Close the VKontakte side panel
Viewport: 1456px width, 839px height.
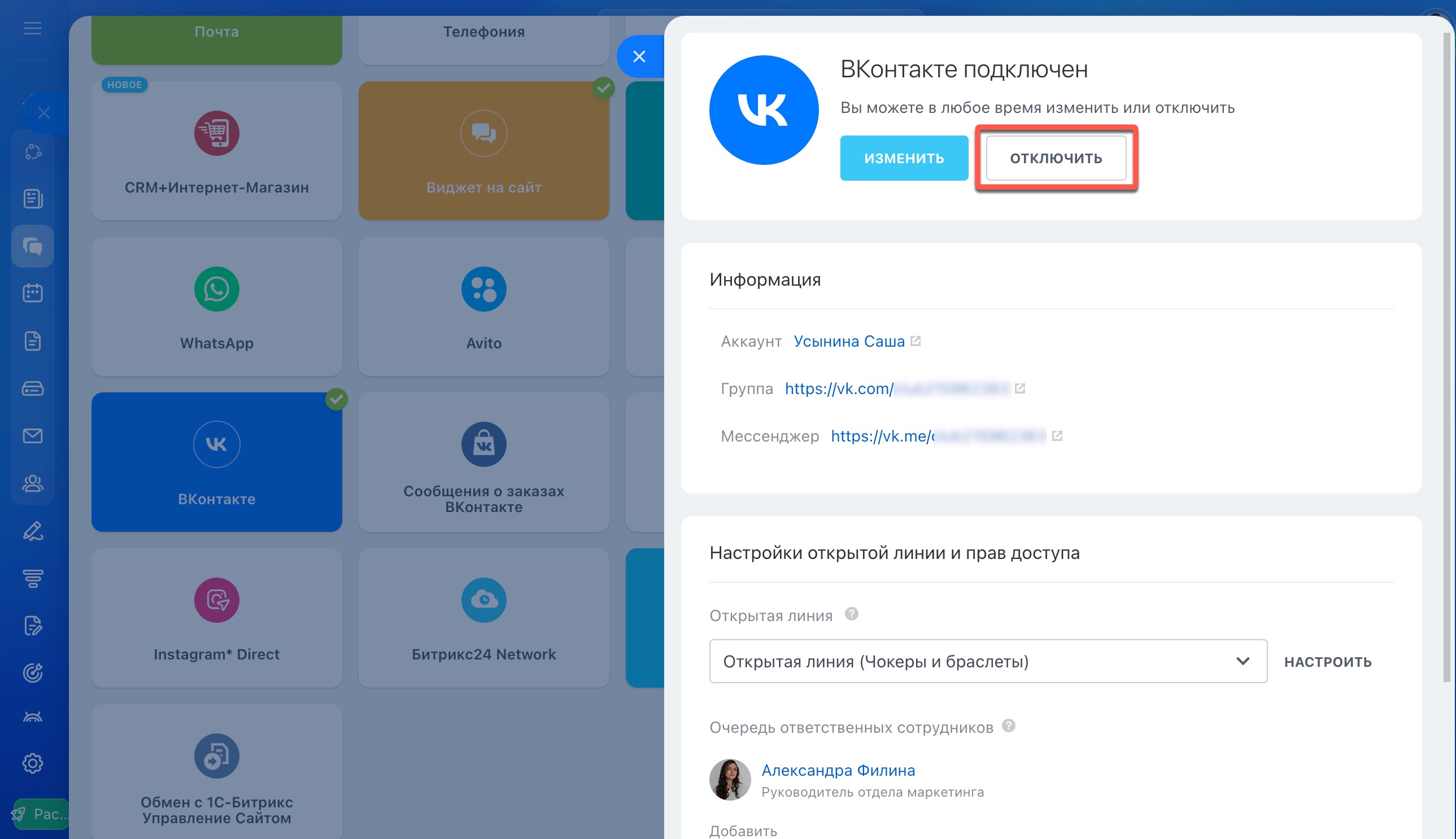click(x=639, y=56)
